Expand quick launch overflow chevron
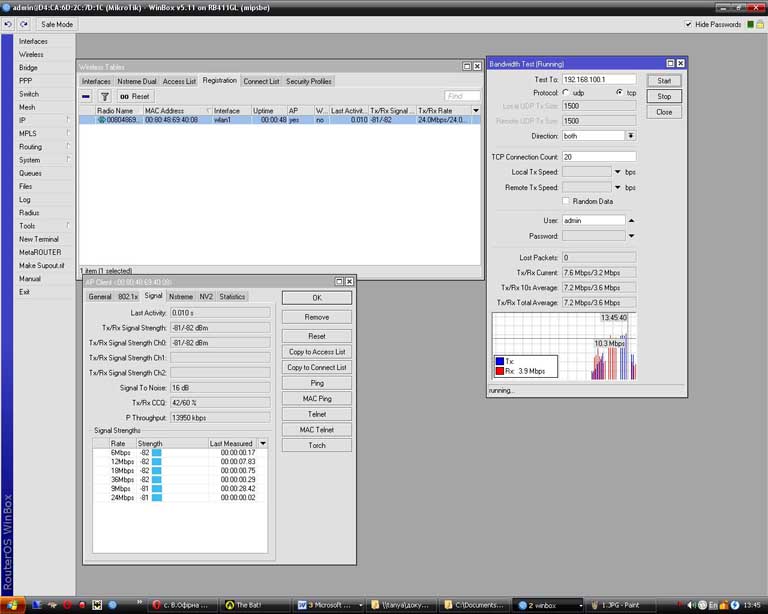Image resolution: width=768 pixels, height=614 pixels. click(x=139, y=602)
